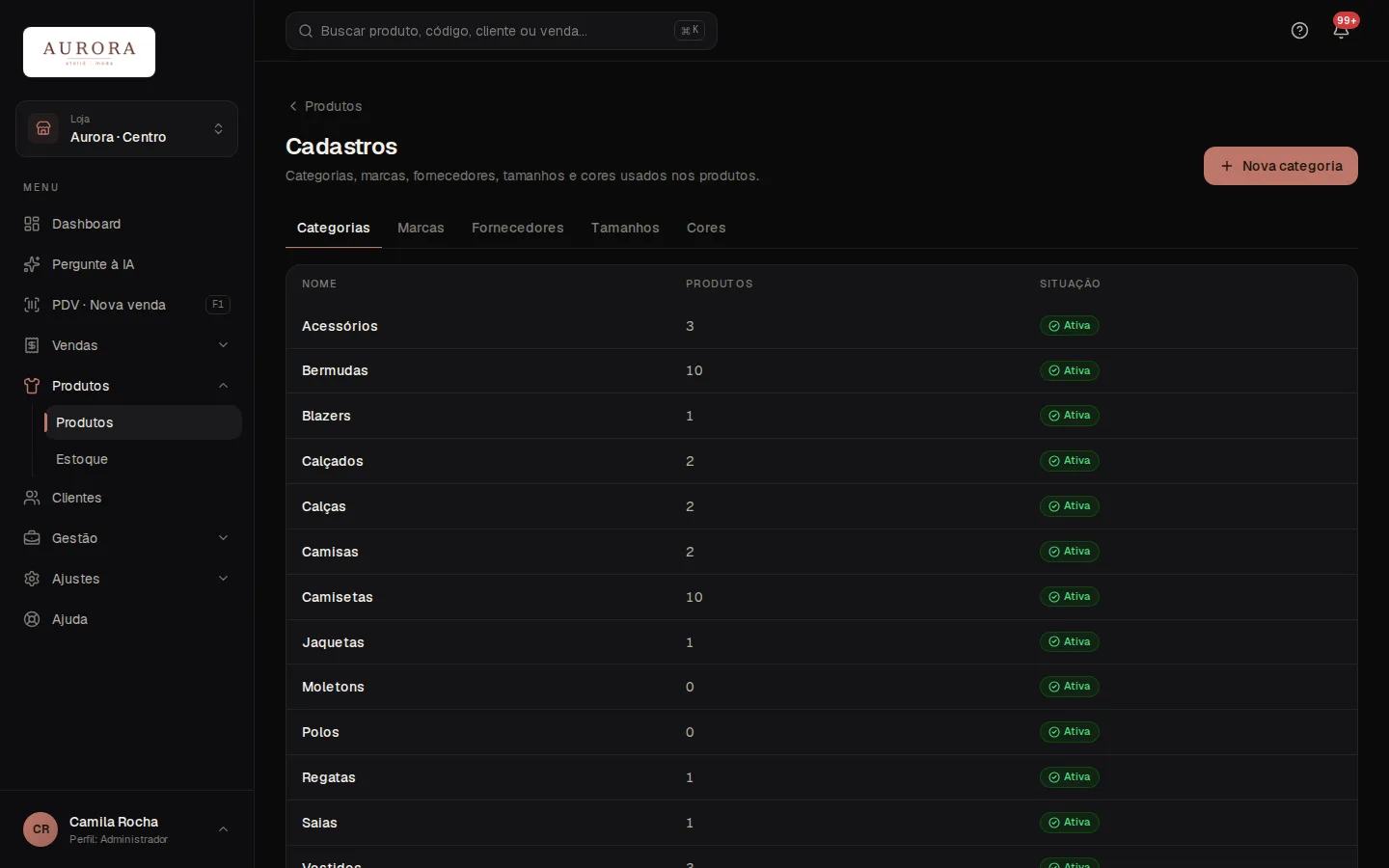Screen dimensions: 1389x868
Task: Click the Pergunte à IA sparkle icon
Action: 32,264
